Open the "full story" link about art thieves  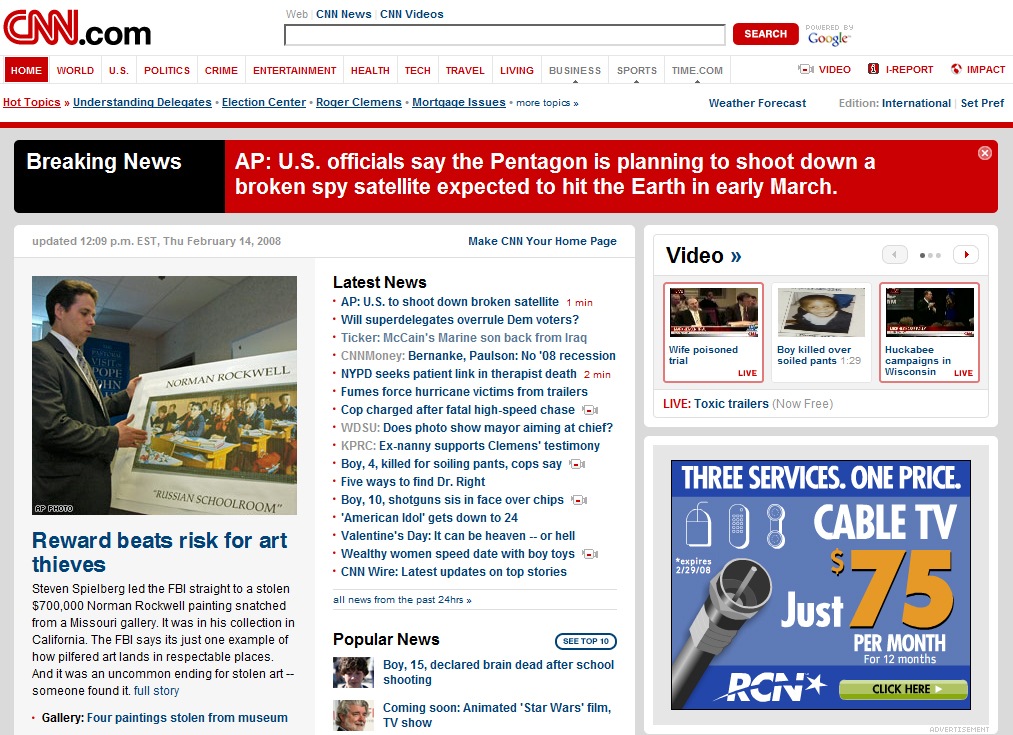157,690
